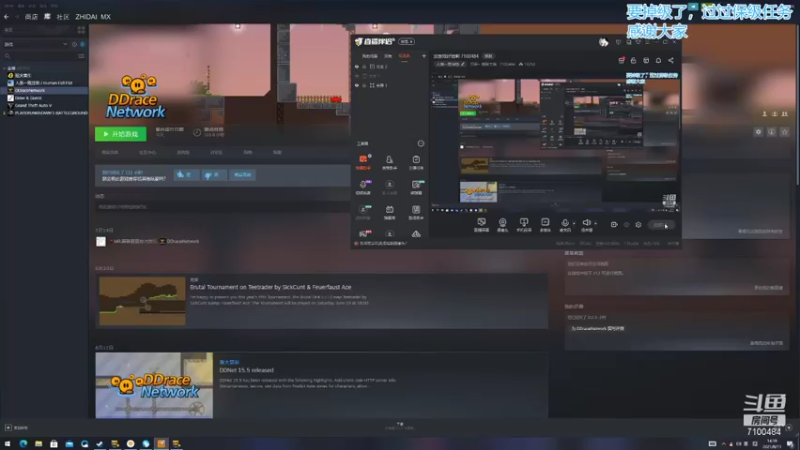This screenshot has width=800, height=450.
Task: Open streaming app settings gear
Action: coord(638,224)
